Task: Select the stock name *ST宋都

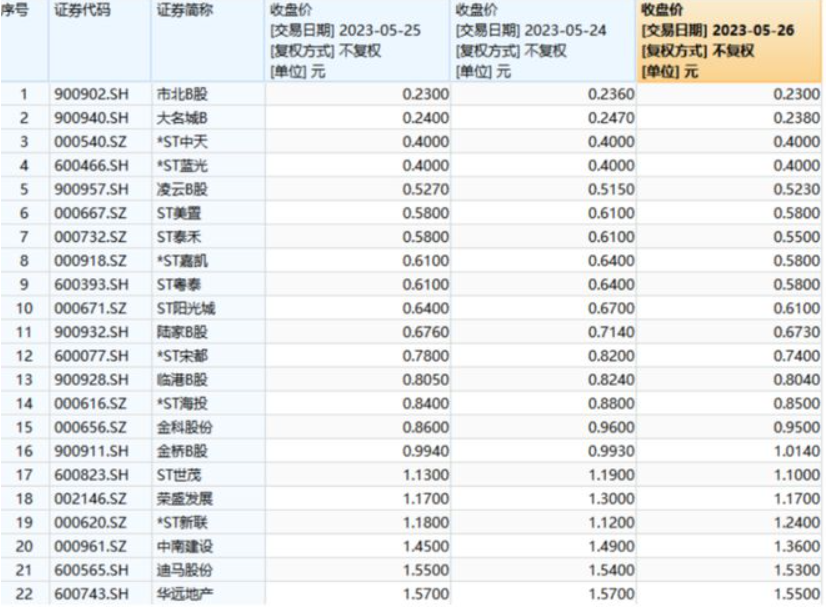Action: pos(182,356)
